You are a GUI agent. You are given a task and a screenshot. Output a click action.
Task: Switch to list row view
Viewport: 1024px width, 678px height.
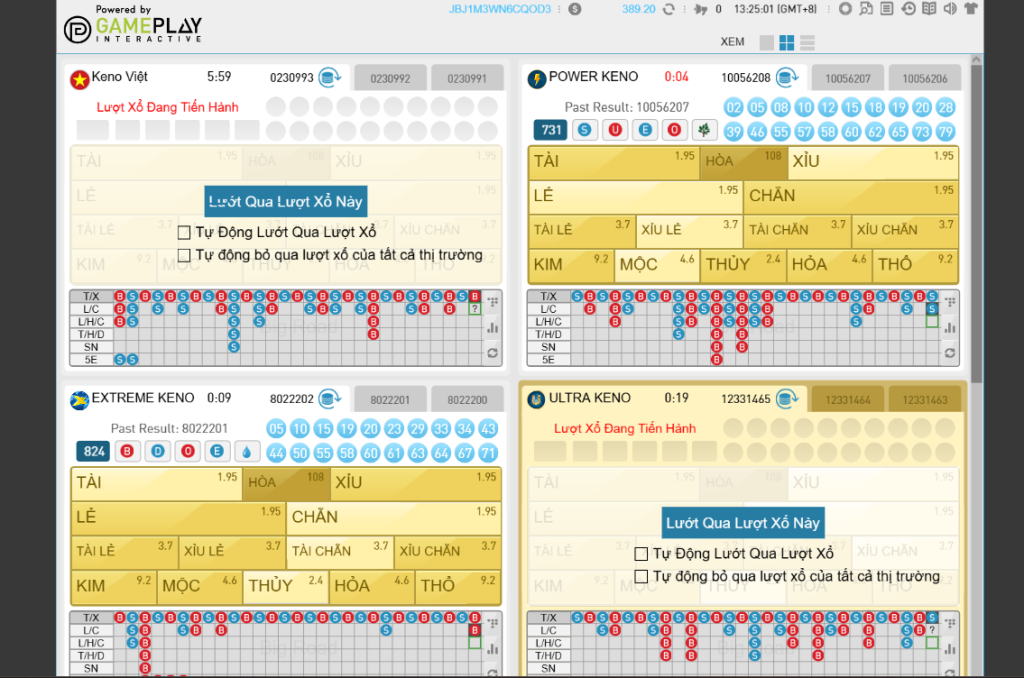tap(807, 43)
